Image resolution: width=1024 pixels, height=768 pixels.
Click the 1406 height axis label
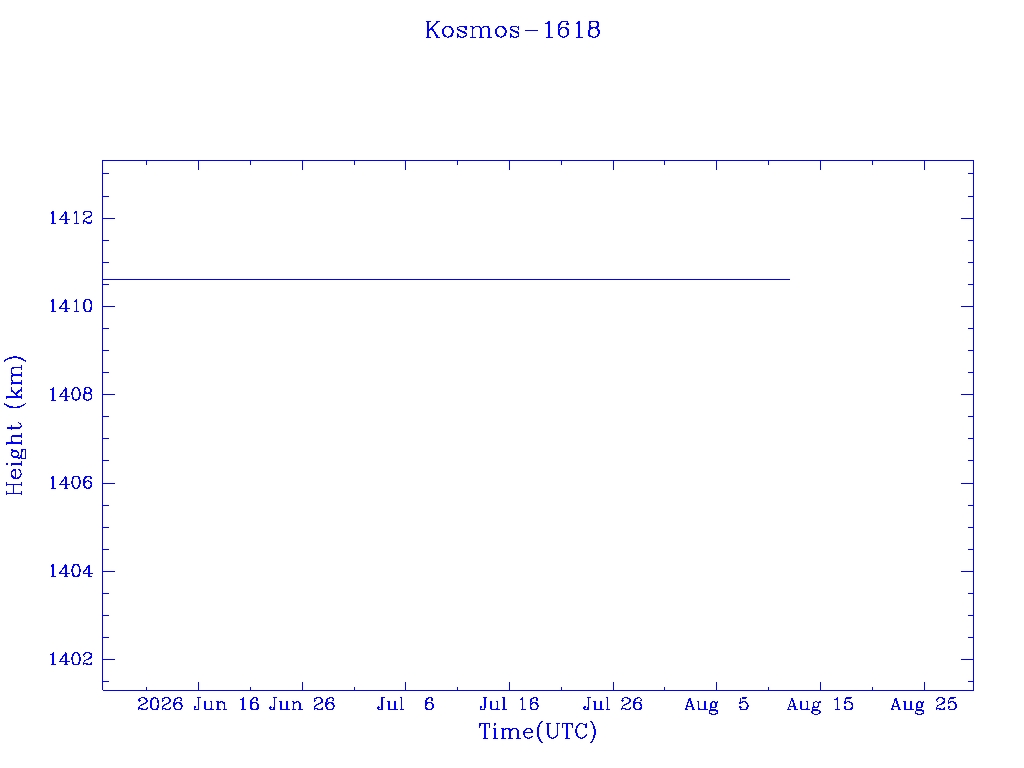pos(71,483)
